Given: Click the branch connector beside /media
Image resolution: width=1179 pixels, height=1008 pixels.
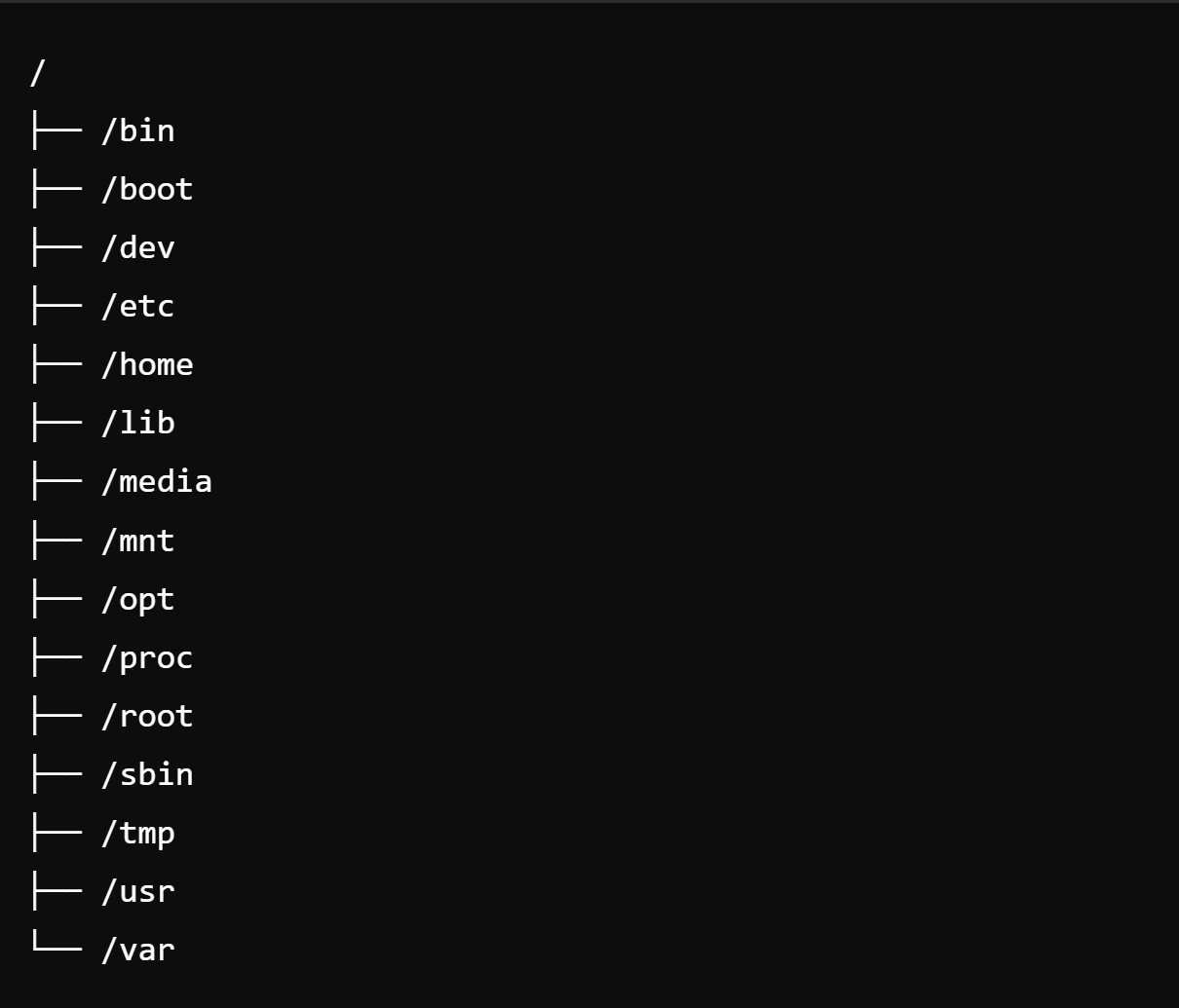Looking at the screenshot, I should pos(56,481).
